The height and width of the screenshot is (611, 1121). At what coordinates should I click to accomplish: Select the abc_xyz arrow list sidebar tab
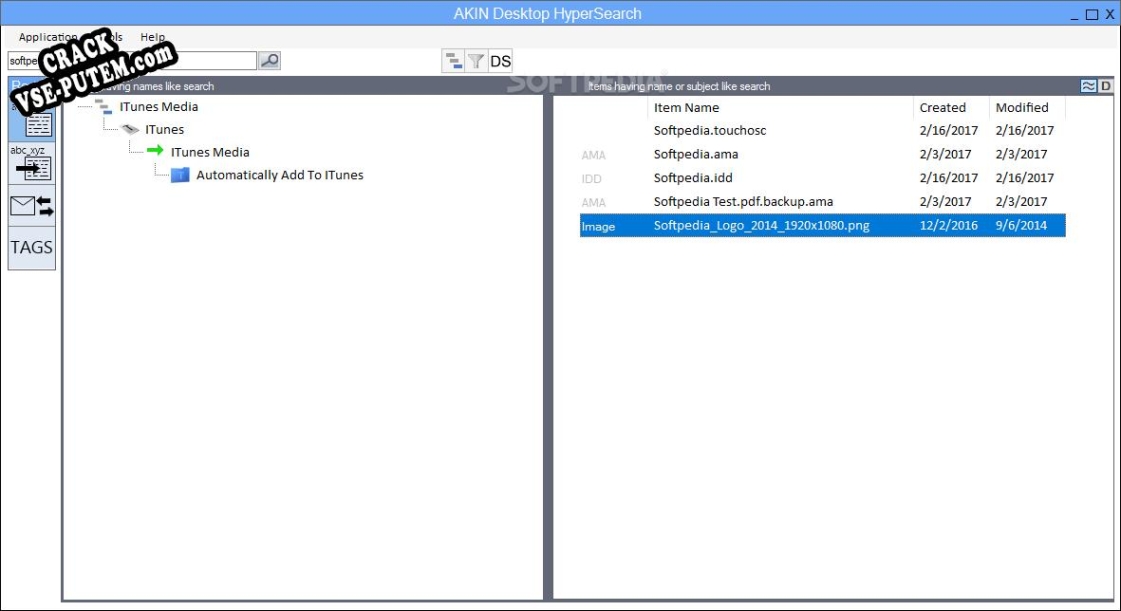(31, 164)
